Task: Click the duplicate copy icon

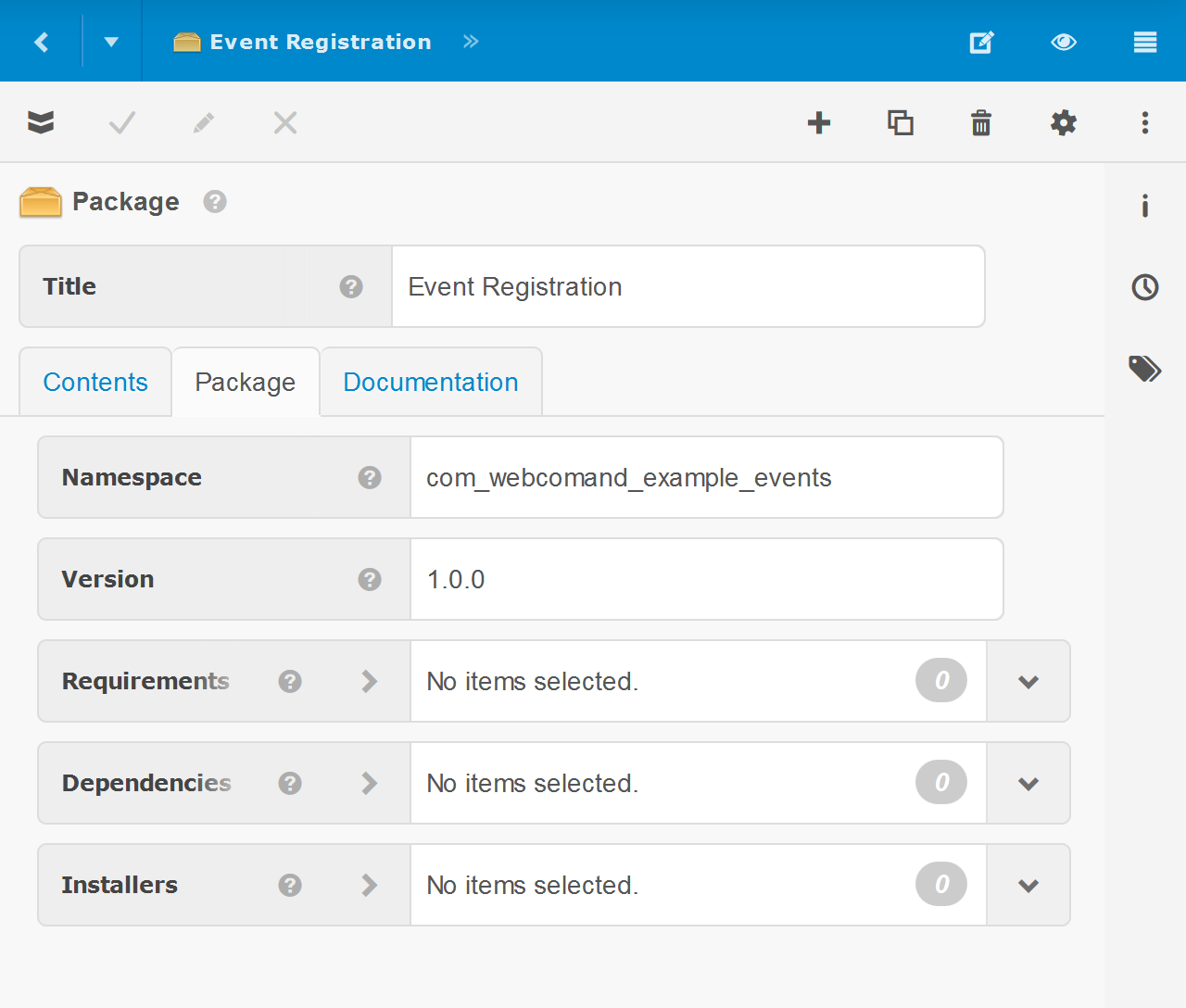Action: pos(901,123)
